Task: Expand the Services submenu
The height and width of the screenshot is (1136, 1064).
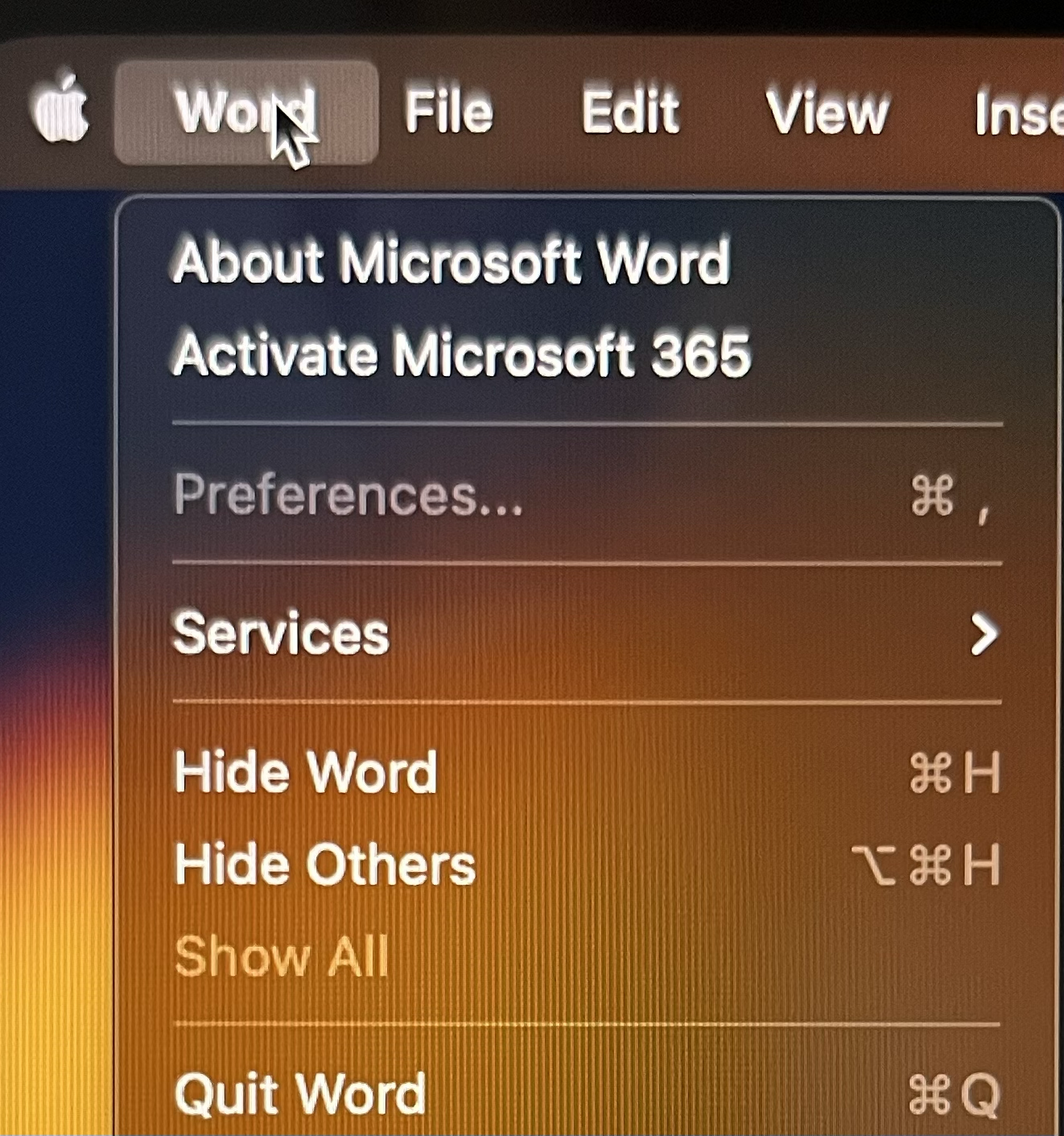Action: point(588,633)
